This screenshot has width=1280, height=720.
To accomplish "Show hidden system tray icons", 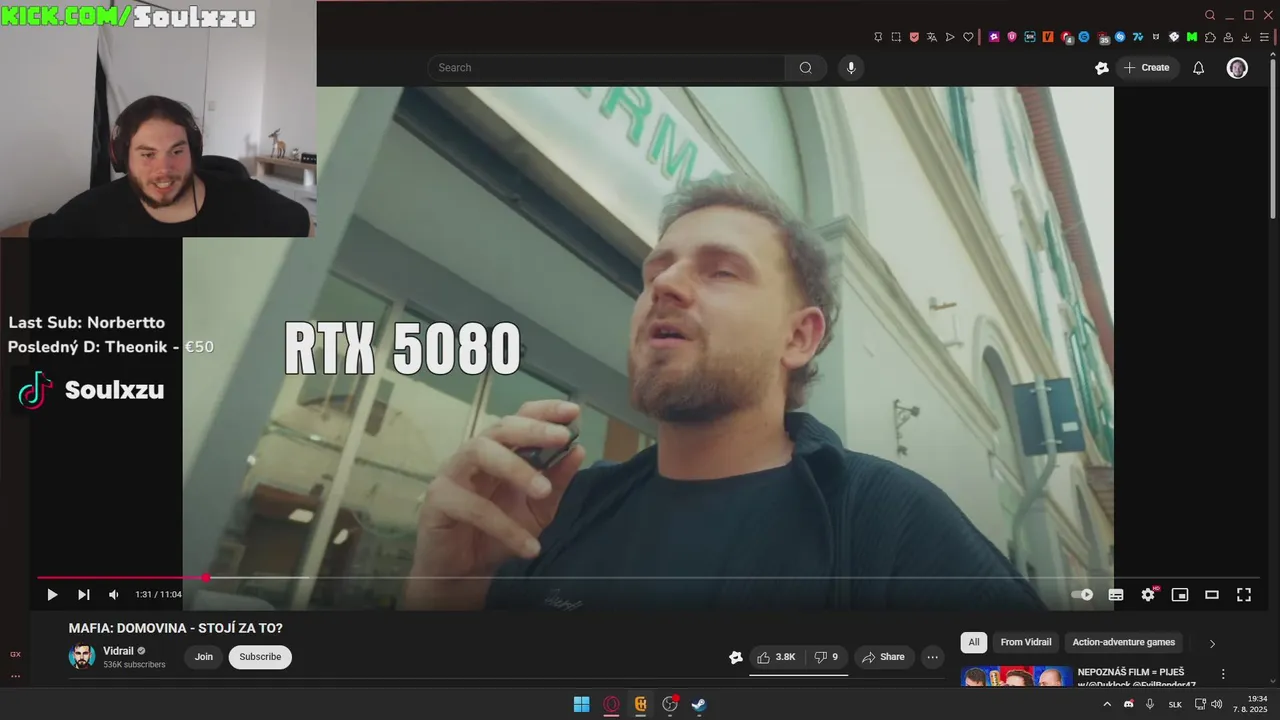I will point(1107,704).
